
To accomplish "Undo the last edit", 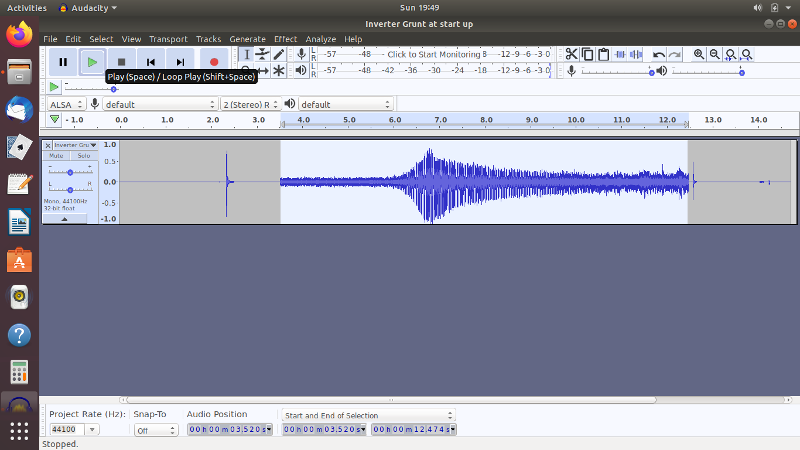I will point(659,54).
